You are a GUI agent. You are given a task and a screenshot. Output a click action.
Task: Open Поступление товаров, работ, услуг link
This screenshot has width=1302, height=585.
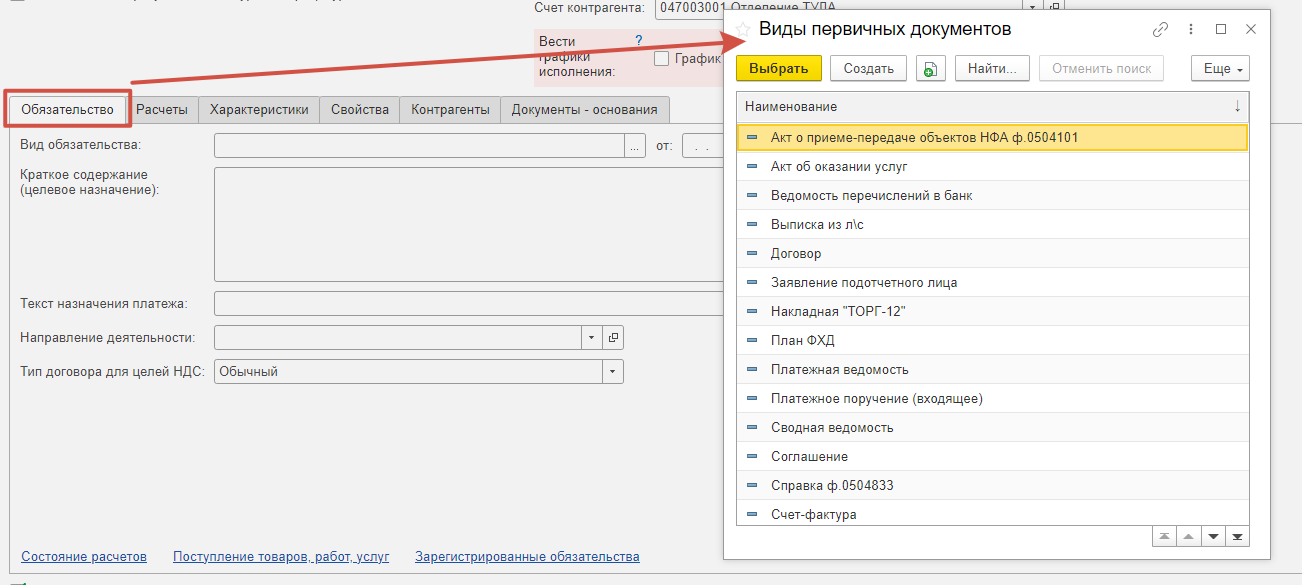coord(281,557)
